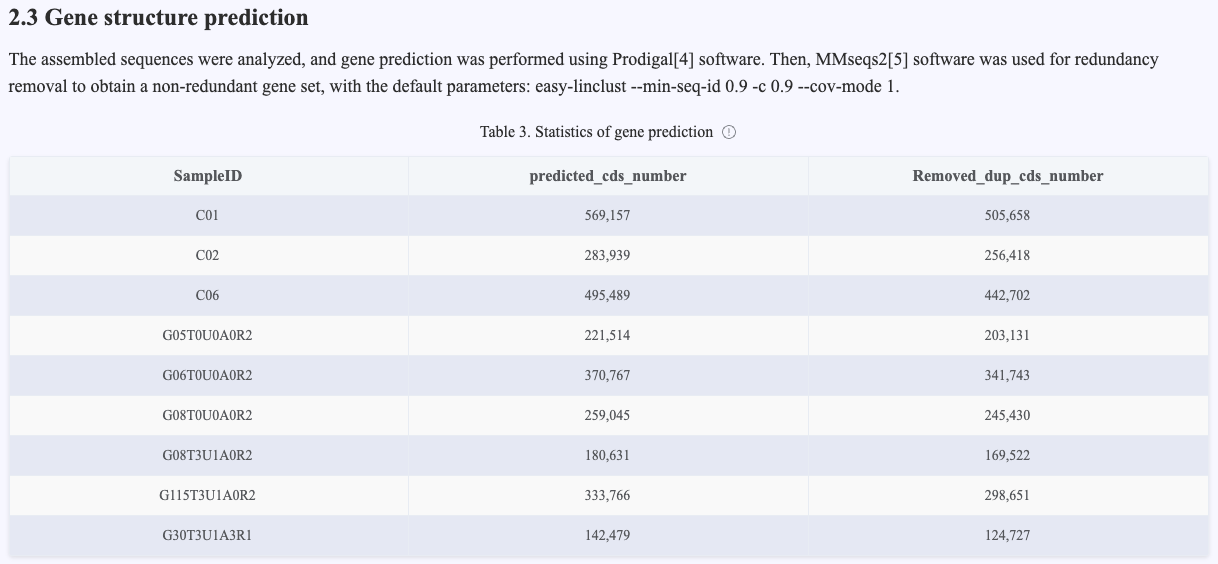Select the C01 sample row cell
Screen dimensions: 1218x564
[x=208, y=215]
